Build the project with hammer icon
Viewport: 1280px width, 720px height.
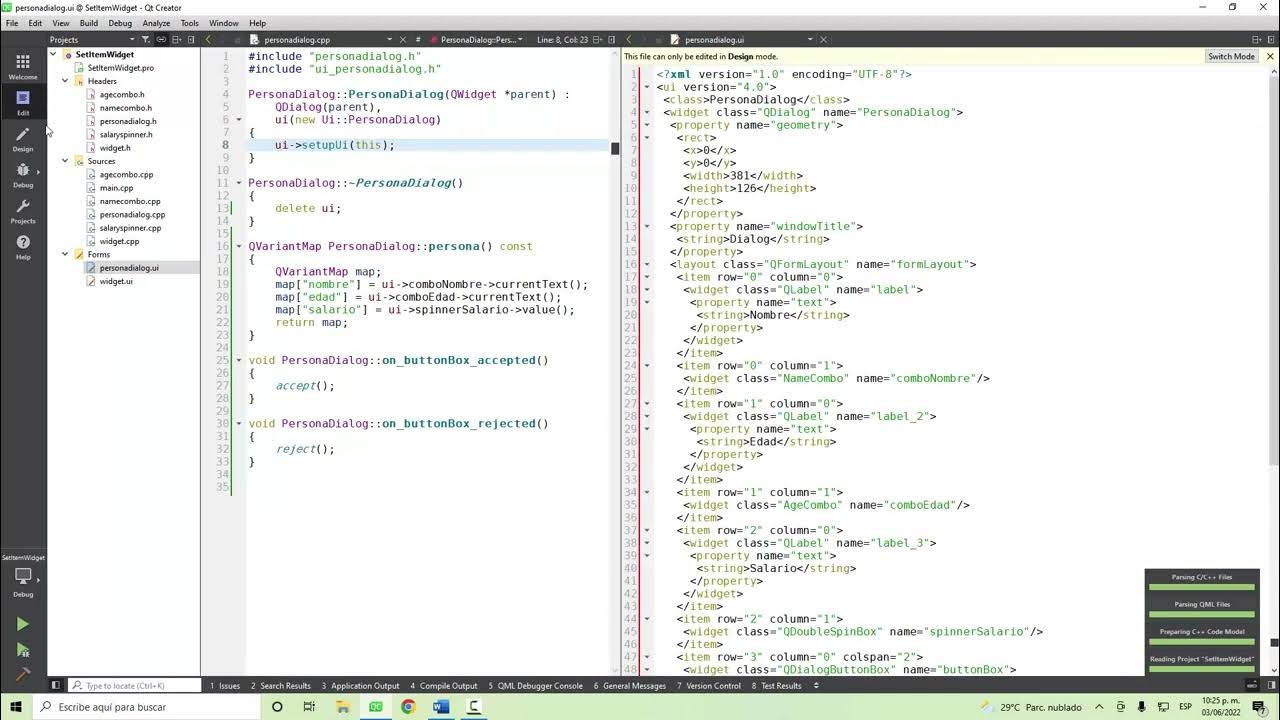tap(23, 675)
